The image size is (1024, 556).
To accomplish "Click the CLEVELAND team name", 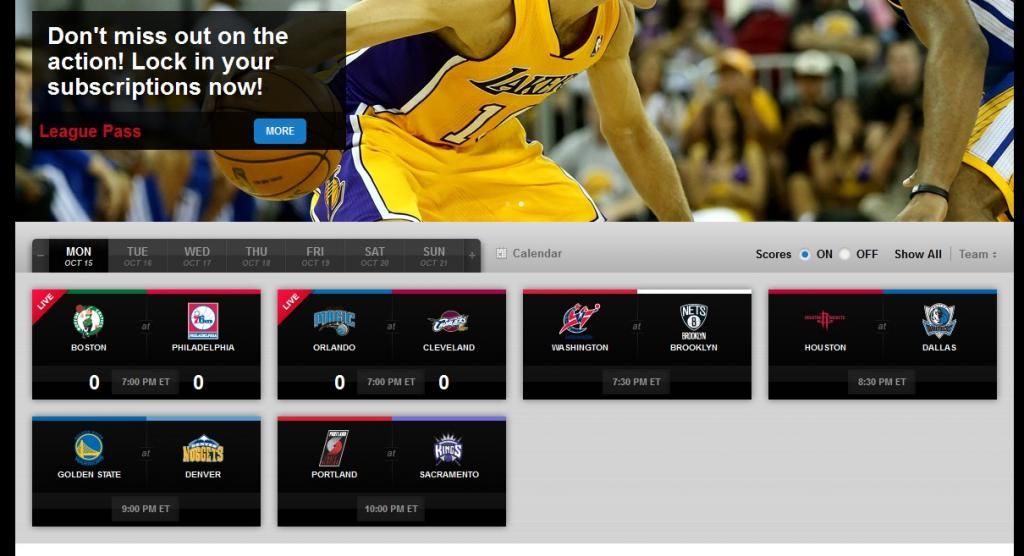I will tap(449, 348).
